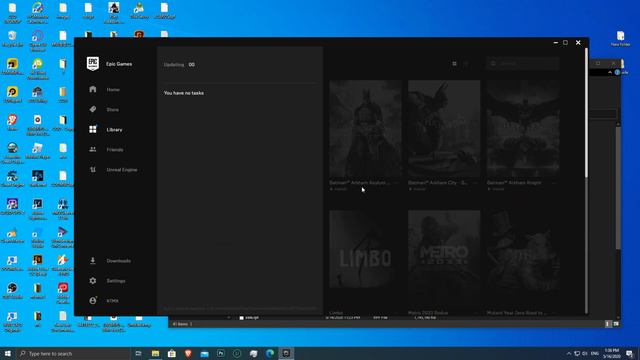The image size is (640, 360).
Task: Show hidden system tray icons
Action: tap(569, 353)
